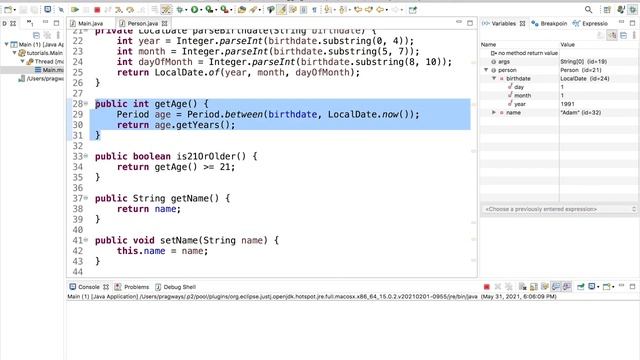Toggle Show Logical Structure in Variables view

[x=612, y=36]
